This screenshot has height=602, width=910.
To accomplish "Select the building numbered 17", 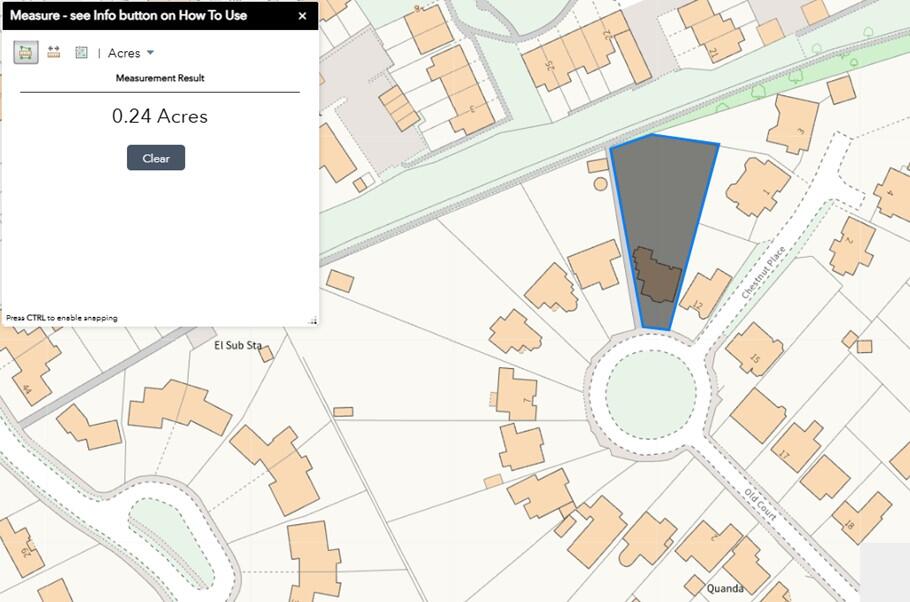I will [798, 447].
